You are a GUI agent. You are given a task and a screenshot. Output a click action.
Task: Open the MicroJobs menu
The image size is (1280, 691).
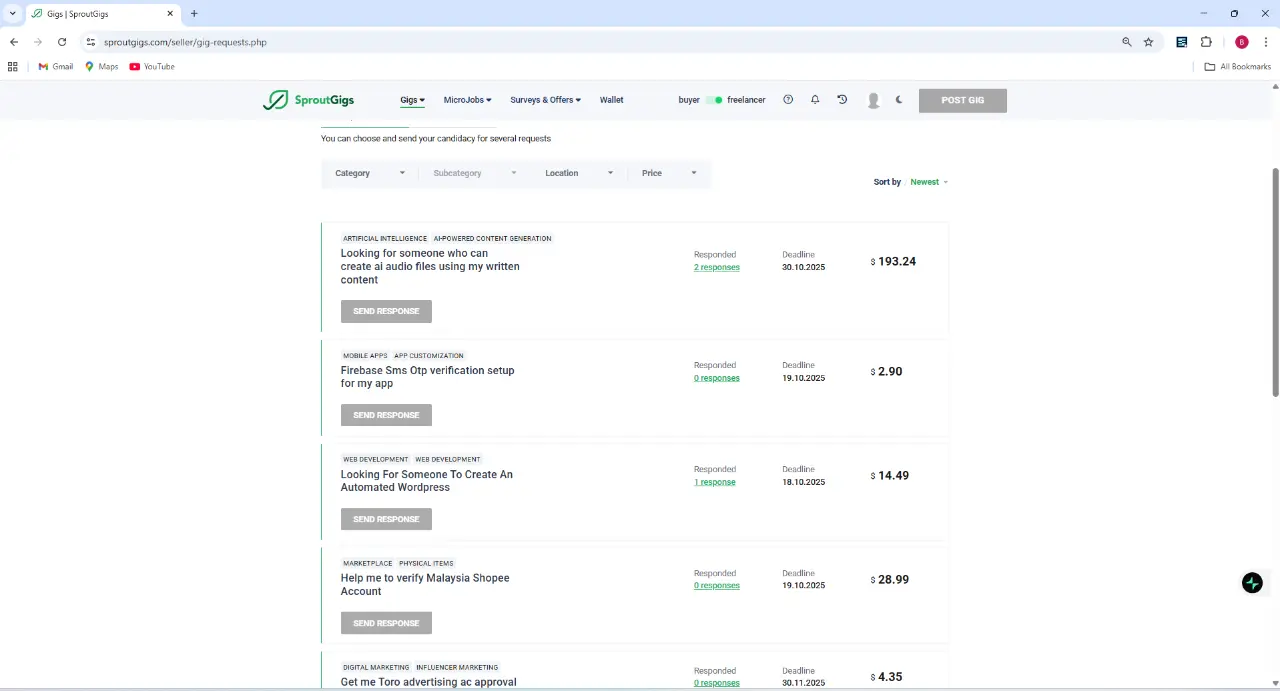[x=467, y=100]
